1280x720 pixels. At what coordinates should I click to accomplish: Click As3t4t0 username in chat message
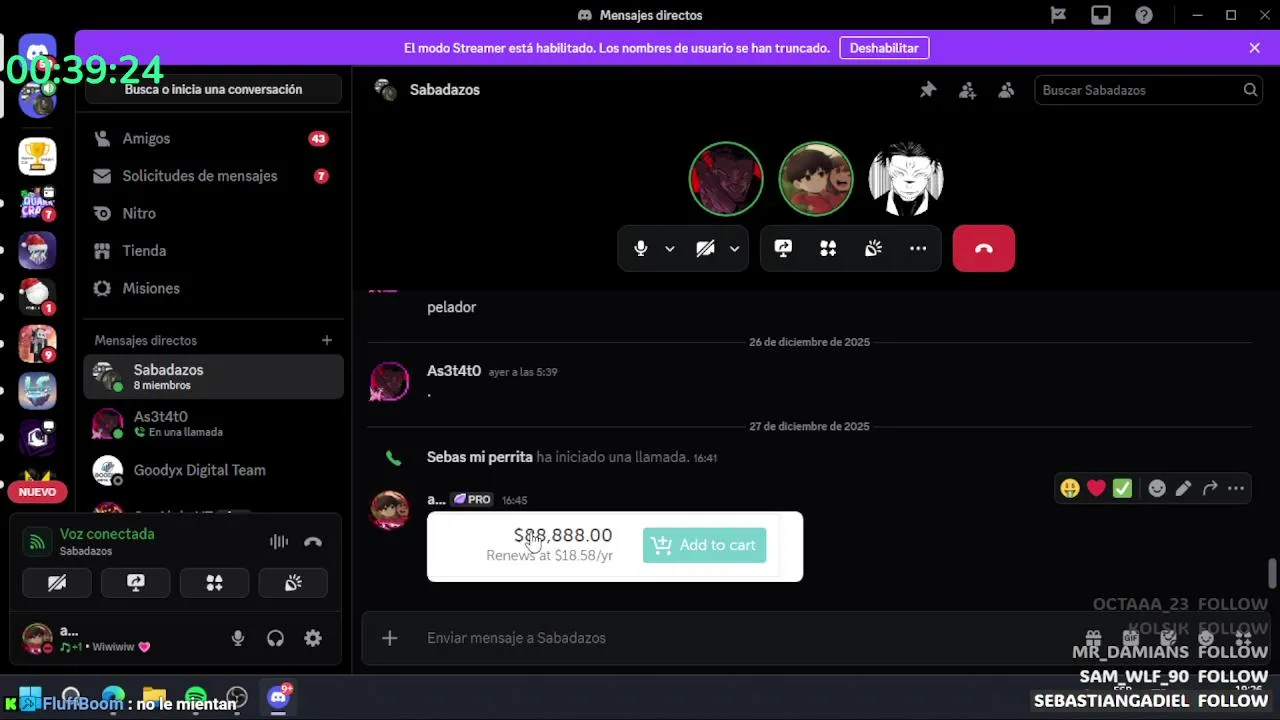click(x=454, y=371)
